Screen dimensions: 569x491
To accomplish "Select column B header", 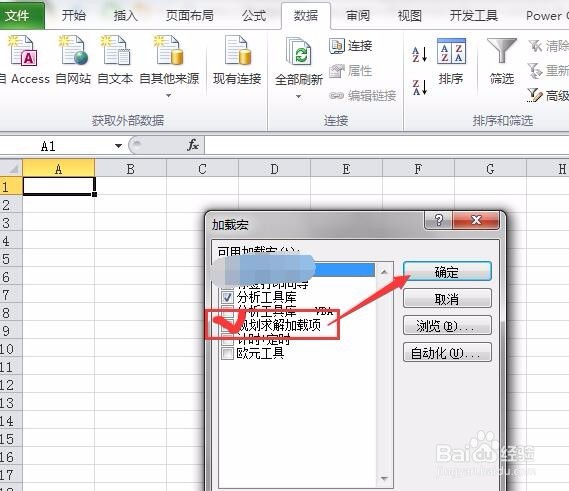I will (131, 169).
